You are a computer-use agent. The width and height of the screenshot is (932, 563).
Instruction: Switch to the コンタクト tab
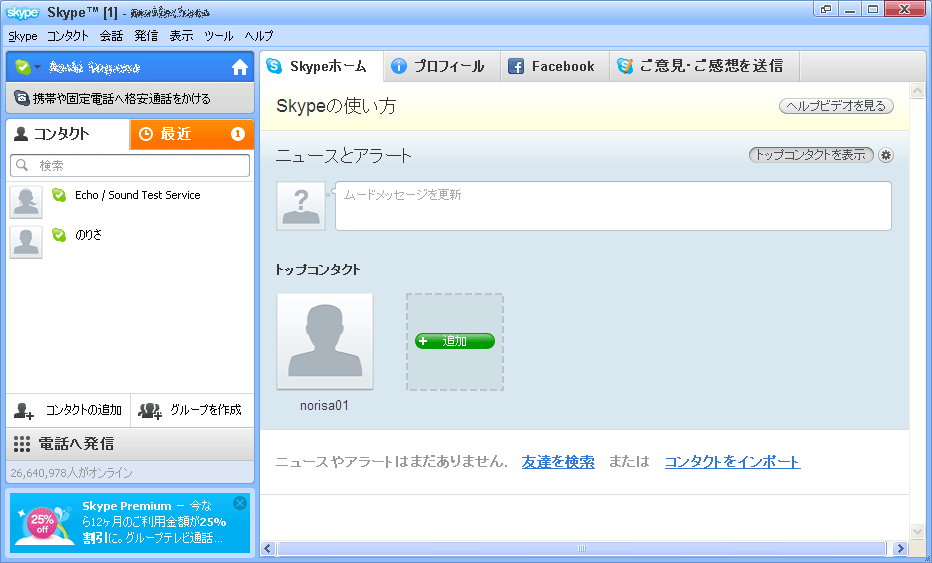(68, 134)
